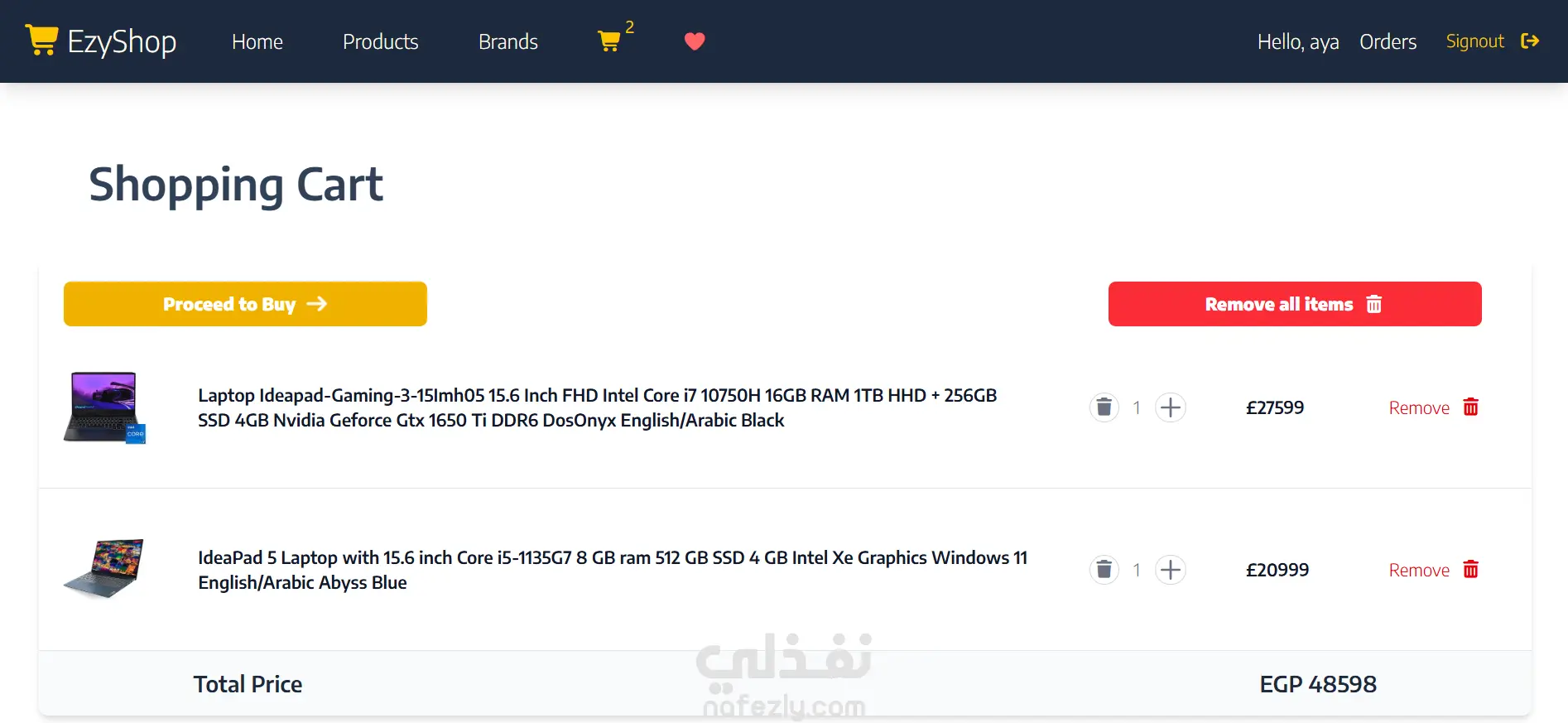Increase quantity of IdeaPad 5 laptop
1568x723 pixels.
pyautogui.click(x=1170, y=570)
